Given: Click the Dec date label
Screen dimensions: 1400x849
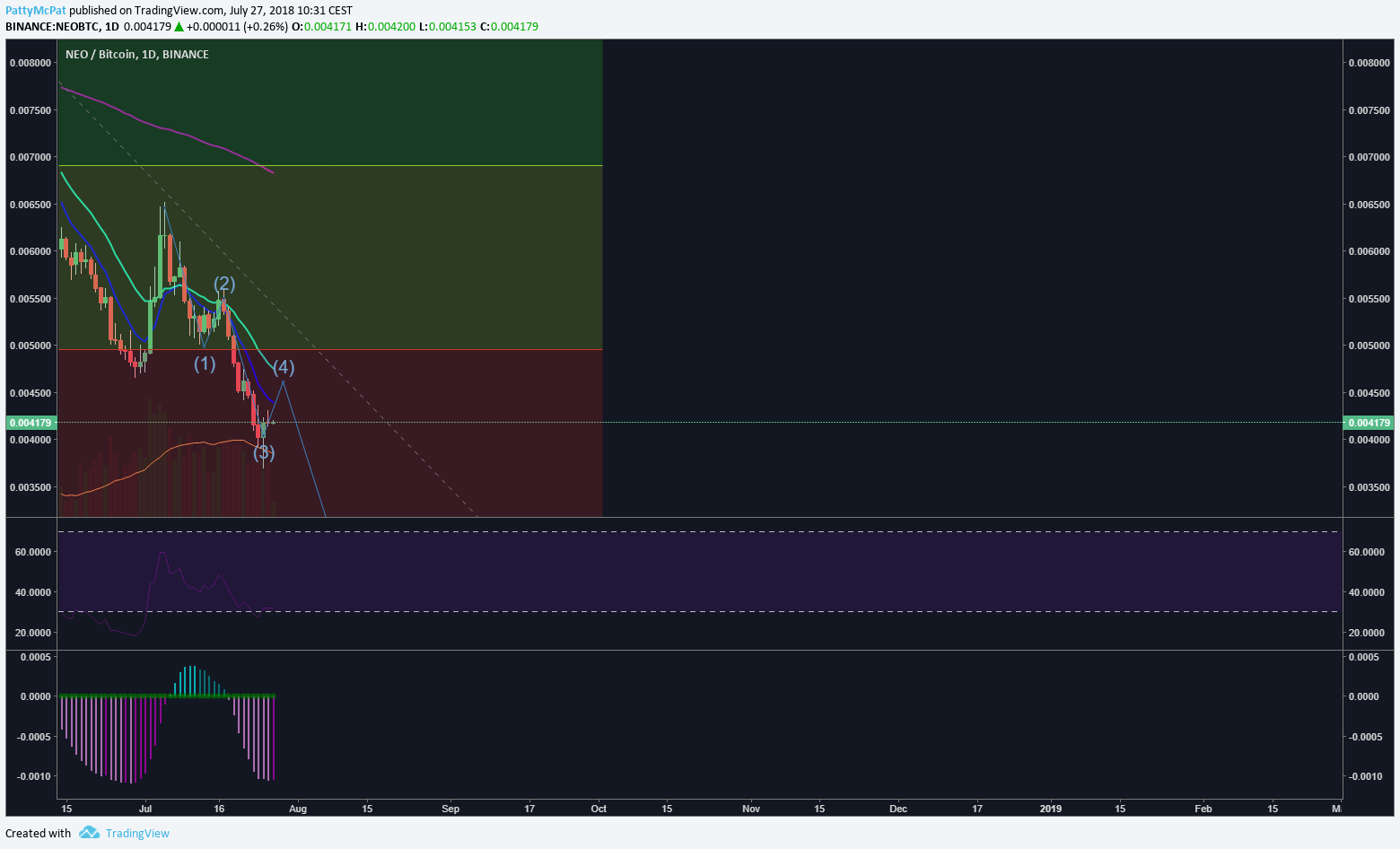Looking at the screenshot, I should pyautogui.click(x=898, y=809).
